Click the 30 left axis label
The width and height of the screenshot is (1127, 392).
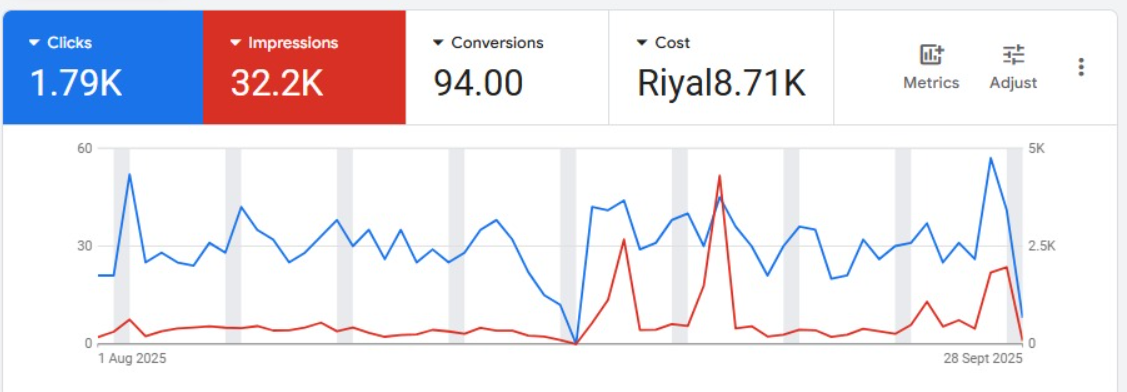pyautogui.click(x=85, y=246)
